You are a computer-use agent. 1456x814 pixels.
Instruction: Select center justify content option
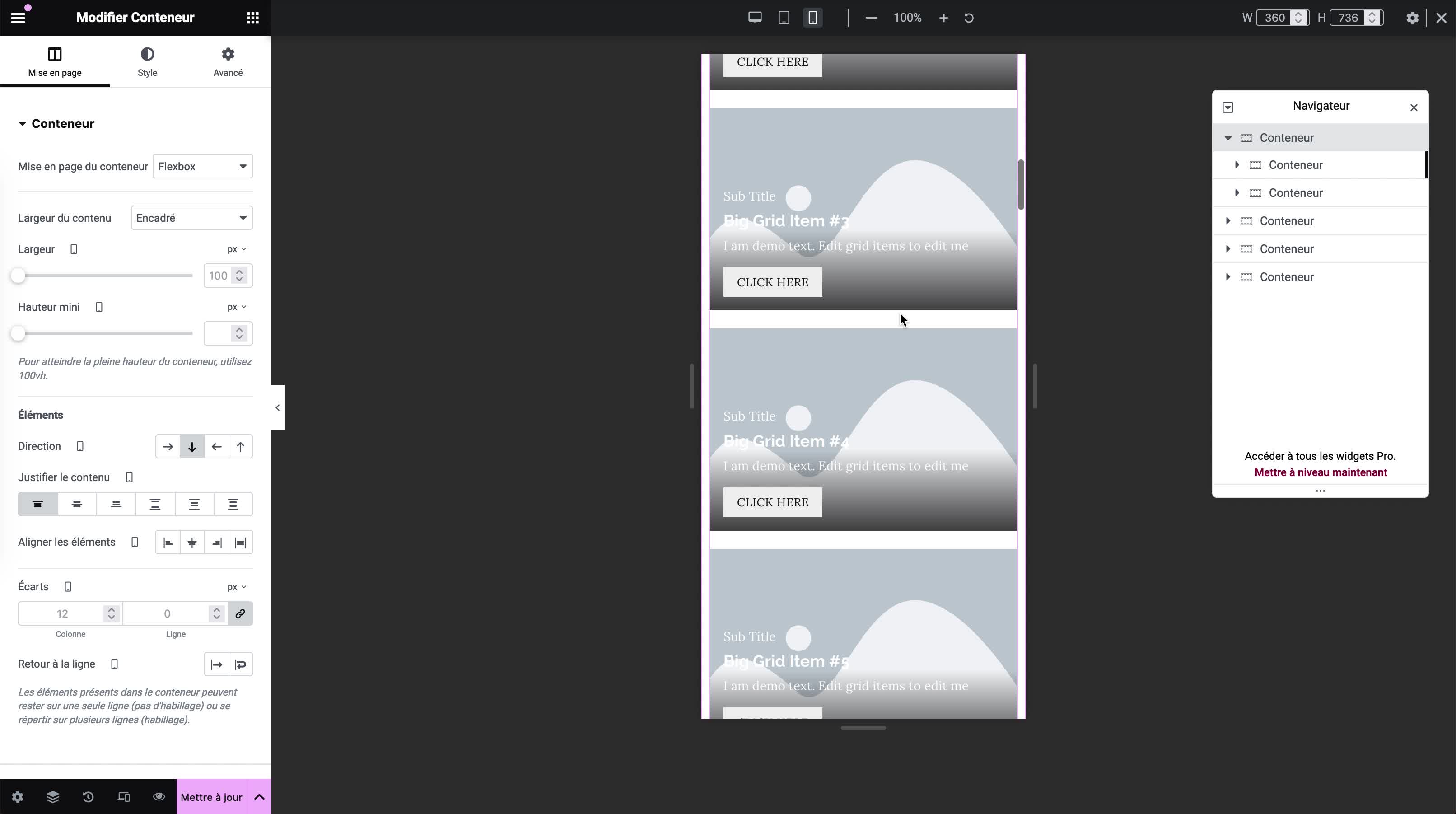[77, 504]
